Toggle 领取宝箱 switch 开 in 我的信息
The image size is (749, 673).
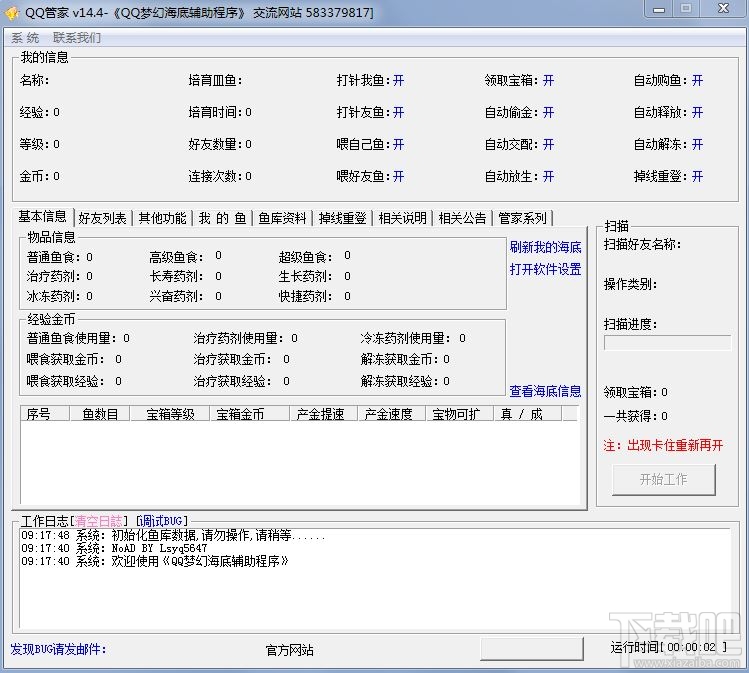548,80
